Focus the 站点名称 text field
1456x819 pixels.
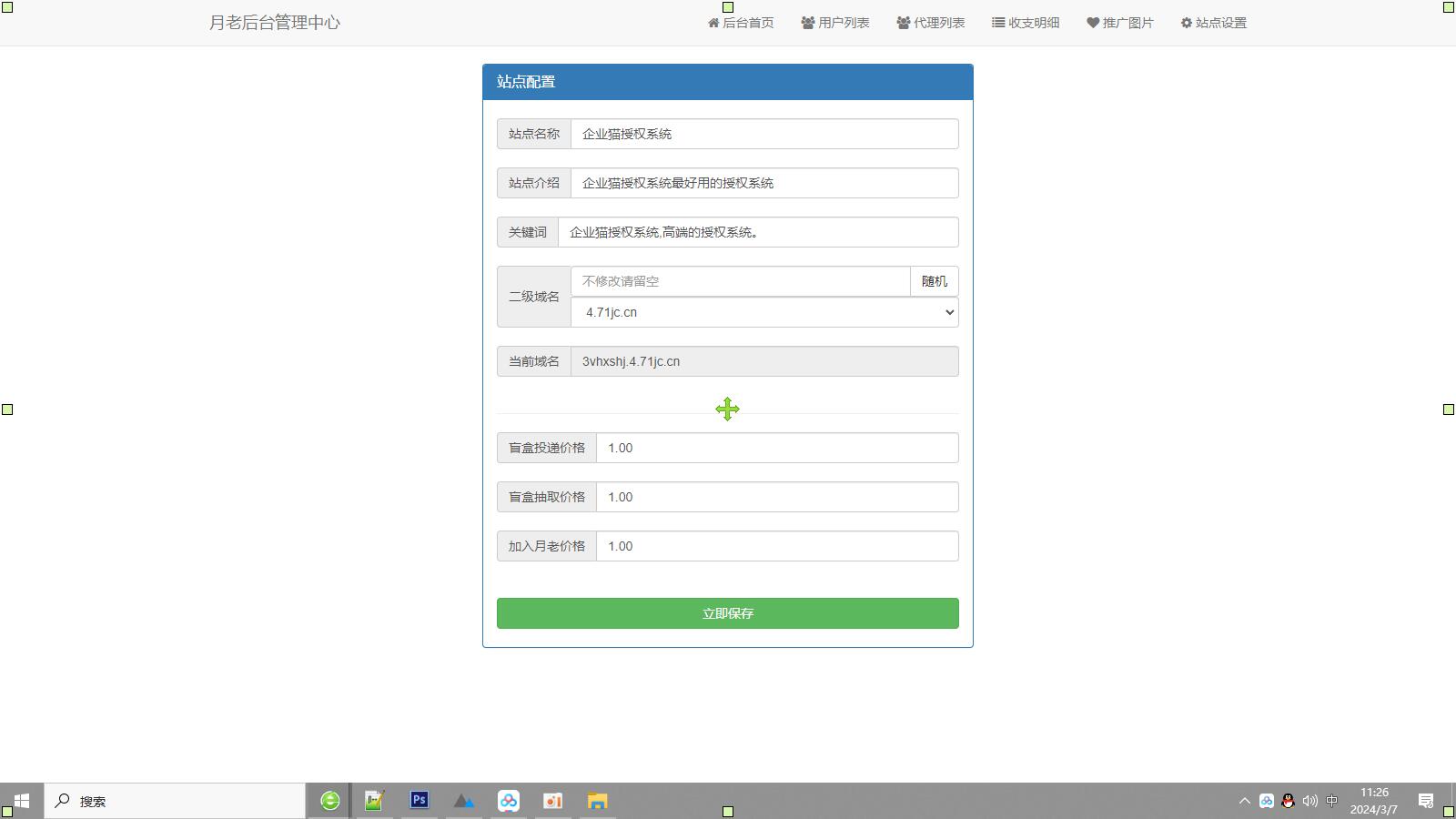(x=763, y=134)
